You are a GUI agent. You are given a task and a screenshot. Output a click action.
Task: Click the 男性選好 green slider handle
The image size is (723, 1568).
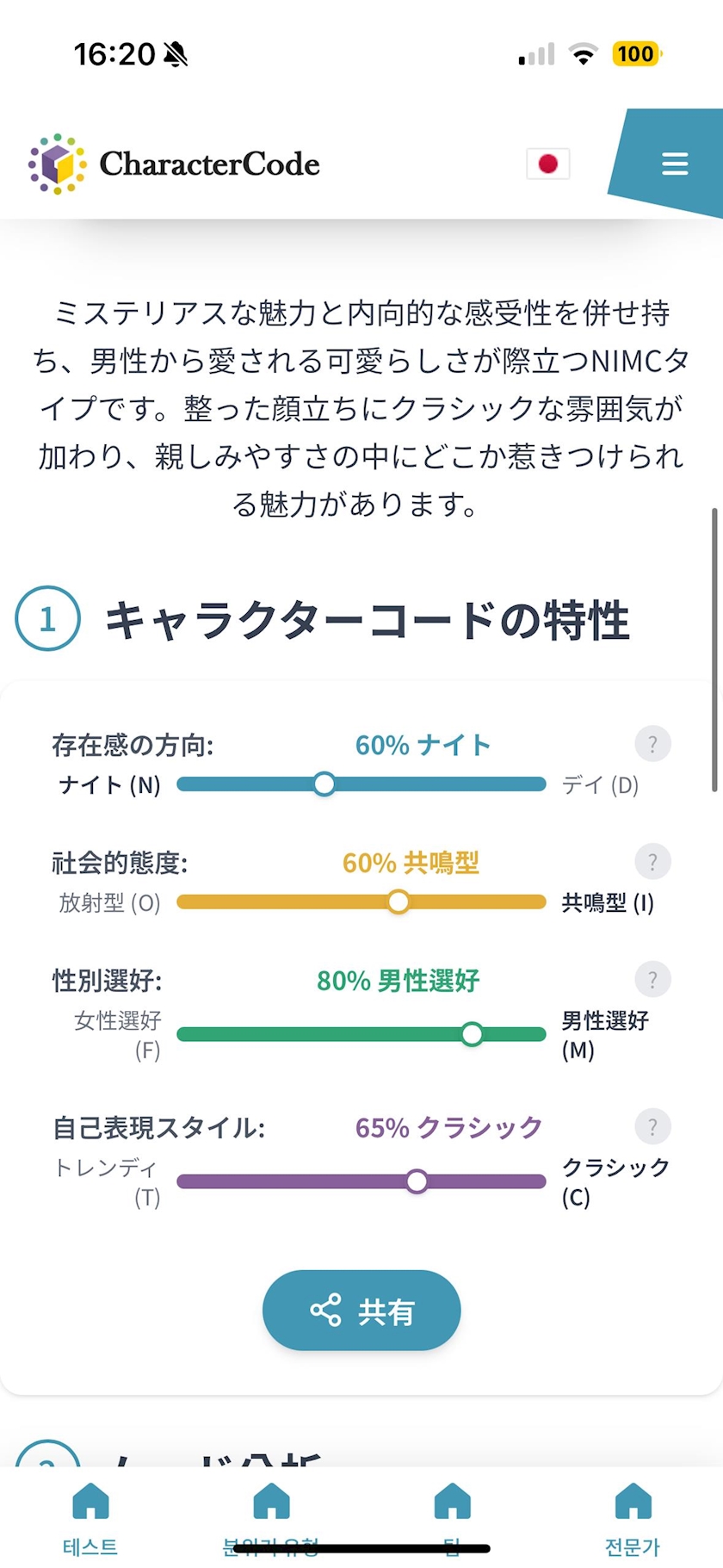(472, 1034)
